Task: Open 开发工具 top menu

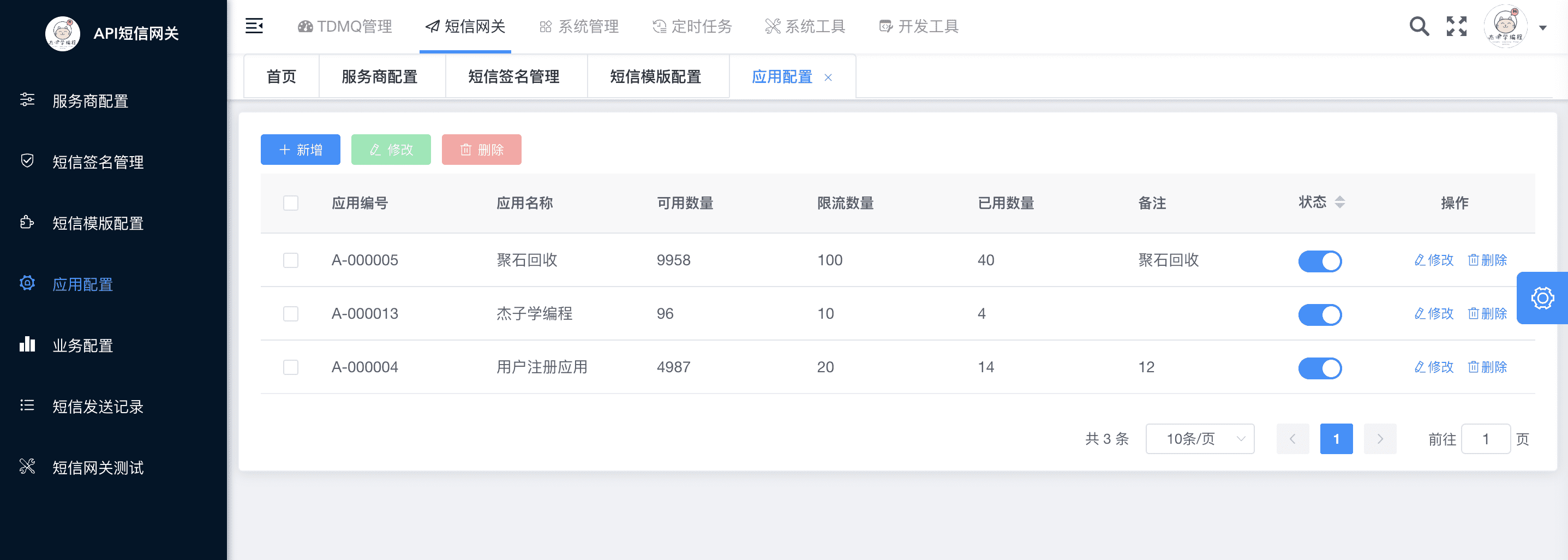Action: click(x=919, y=26)
